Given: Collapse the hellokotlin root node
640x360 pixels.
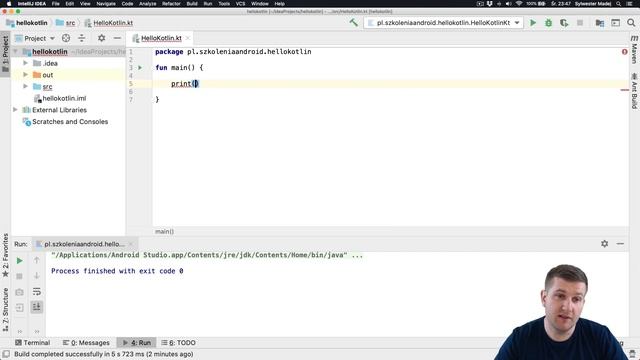Looking at the screenshot, I should pos(15,52).
